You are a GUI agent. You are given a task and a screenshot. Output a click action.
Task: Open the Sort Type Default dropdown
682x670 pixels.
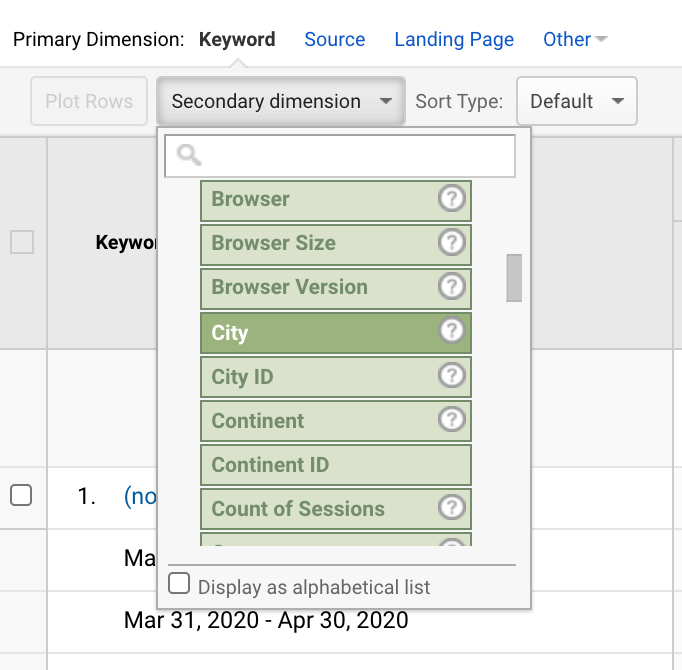click(x=576, y=101)
